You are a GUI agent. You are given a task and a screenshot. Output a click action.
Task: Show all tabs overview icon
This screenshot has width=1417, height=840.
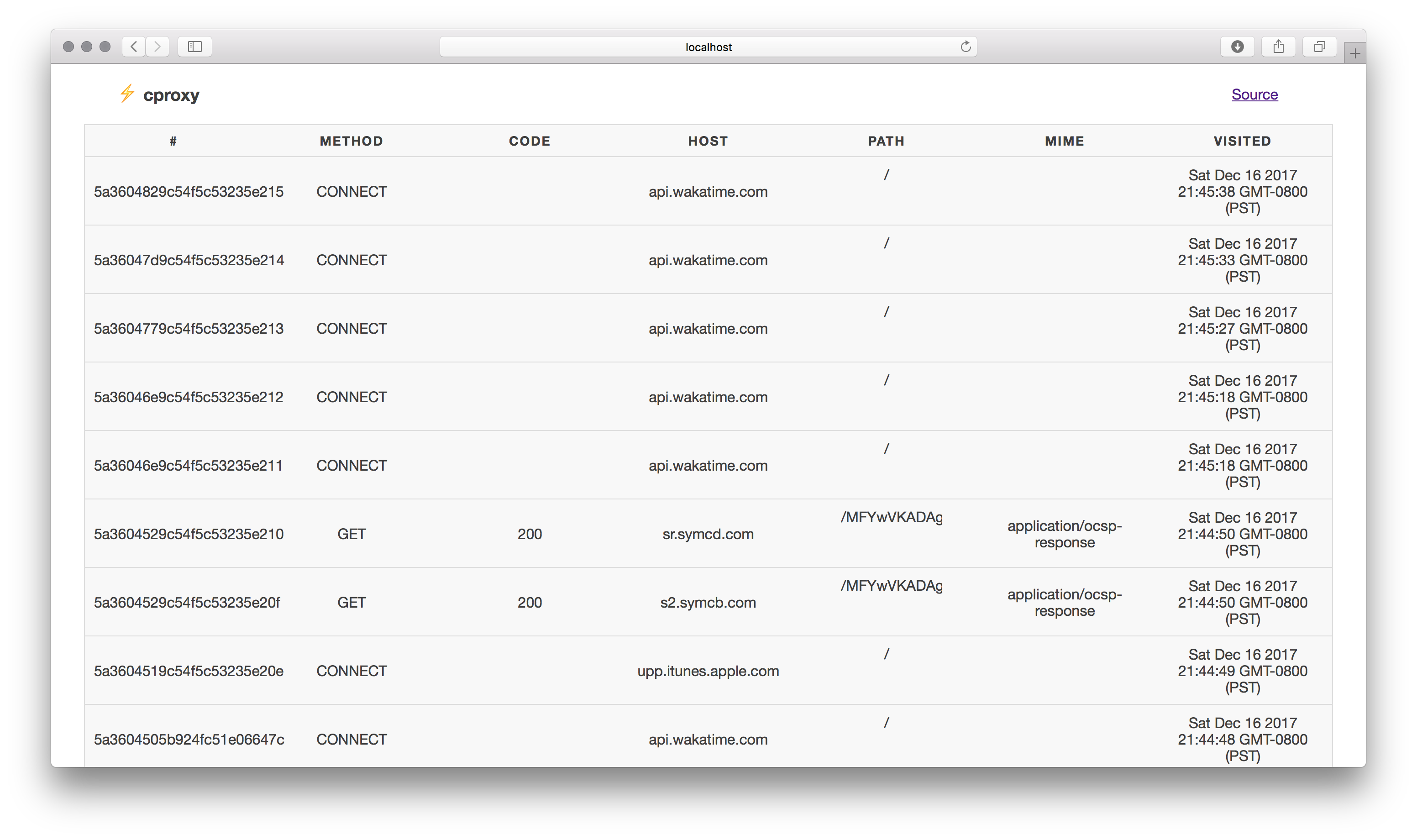(x=1319, y=47)
